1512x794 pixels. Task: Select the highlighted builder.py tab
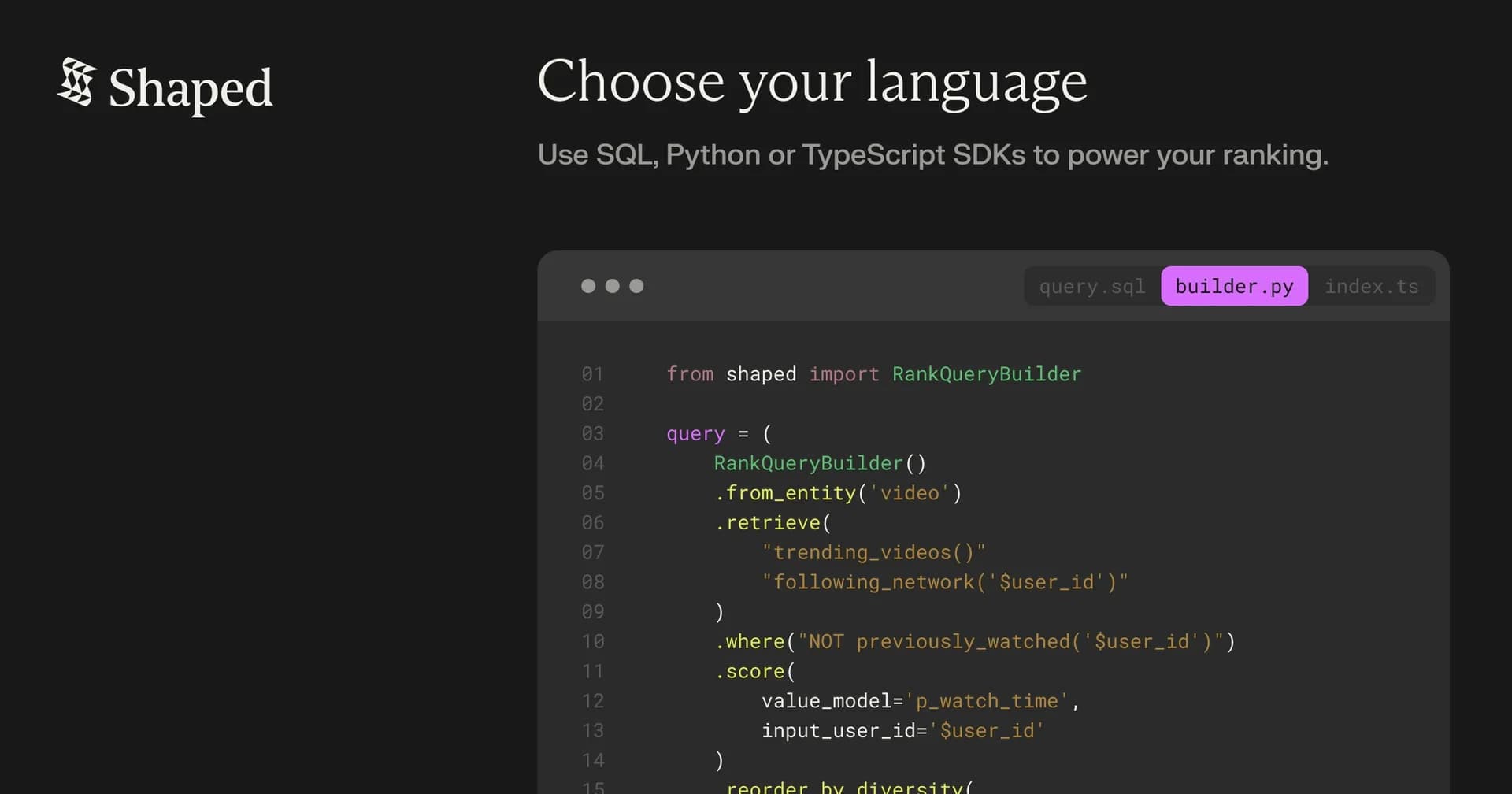1233,286
